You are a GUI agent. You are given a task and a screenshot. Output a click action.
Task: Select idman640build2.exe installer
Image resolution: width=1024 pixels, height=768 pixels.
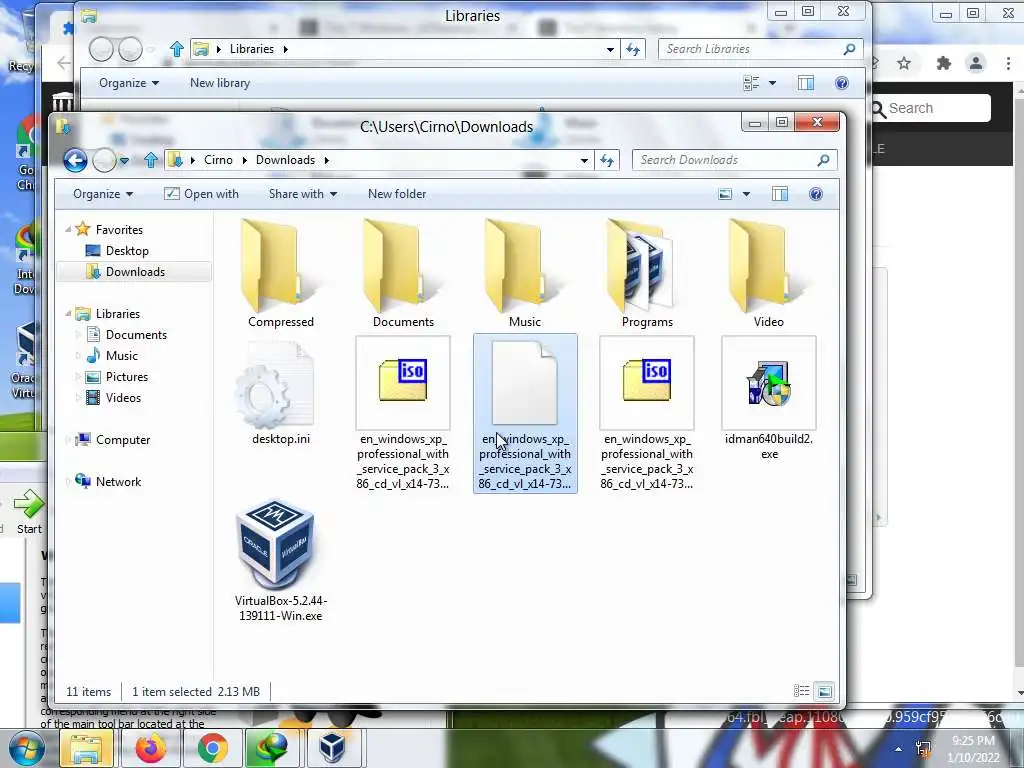coord(769,398)
